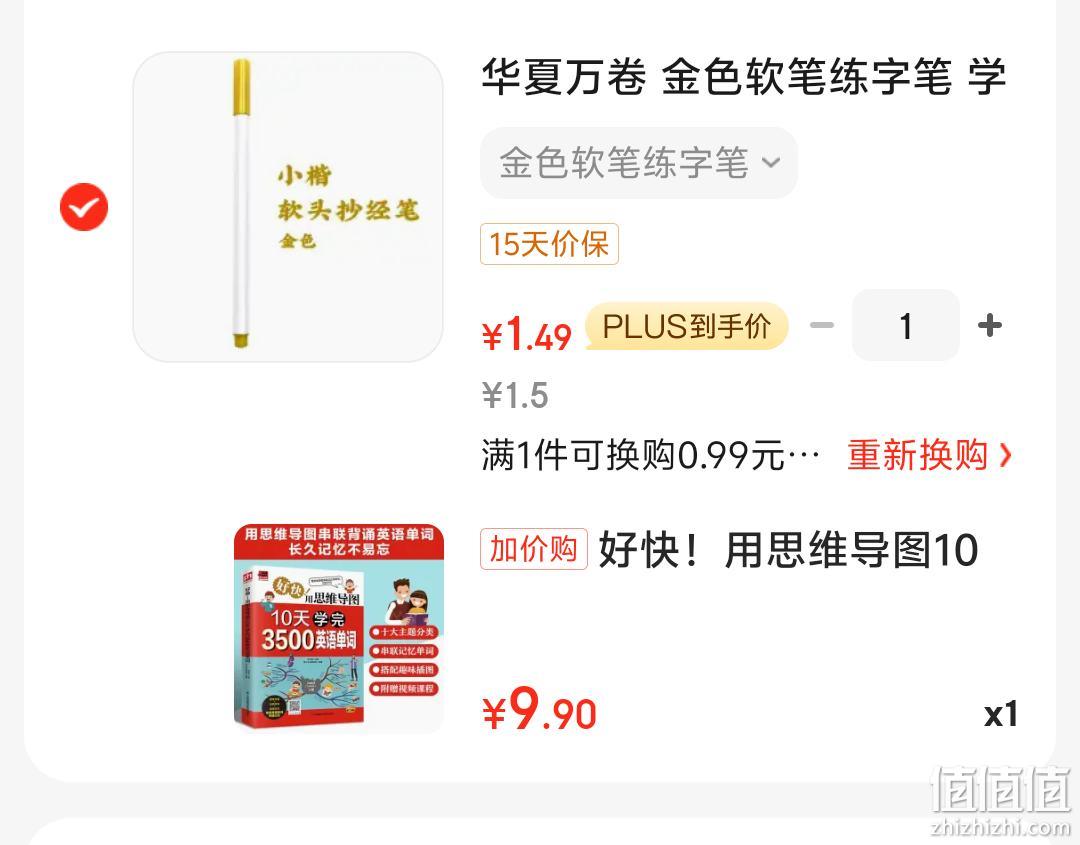This screenshot has width=1080, height=845.
Task: Click the gray ¥1.5 original price
Action: (515, 395)
